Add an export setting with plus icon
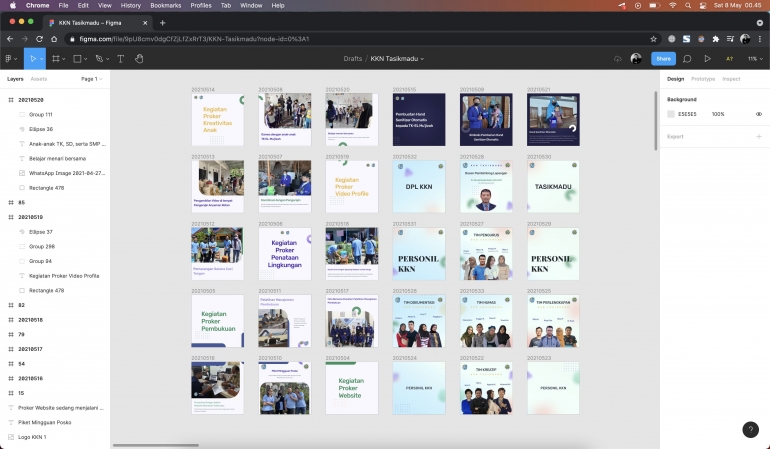 pyautogui.click(x=759, y=137)
